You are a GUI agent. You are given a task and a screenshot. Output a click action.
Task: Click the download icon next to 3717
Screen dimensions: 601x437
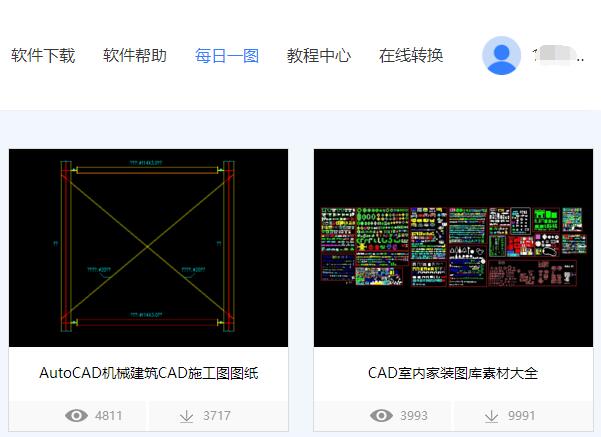187,416
